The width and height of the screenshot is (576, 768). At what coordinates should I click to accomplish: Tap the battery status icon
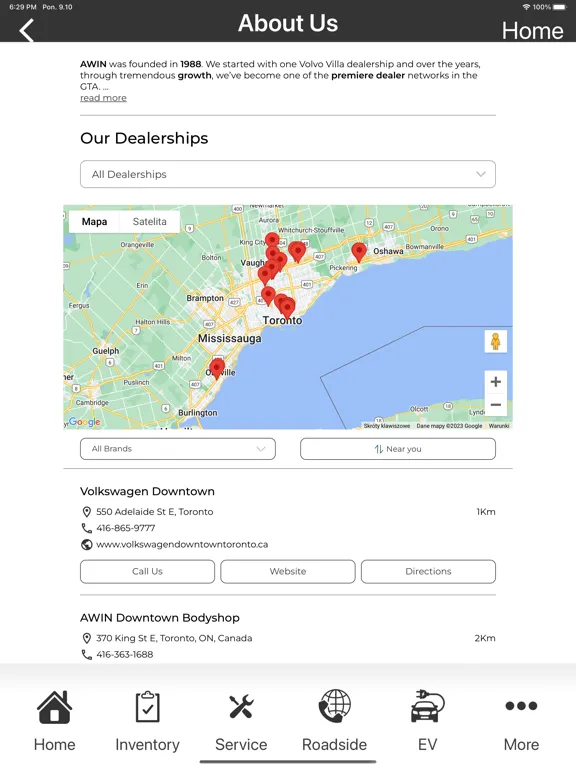(x=560, y=7)
